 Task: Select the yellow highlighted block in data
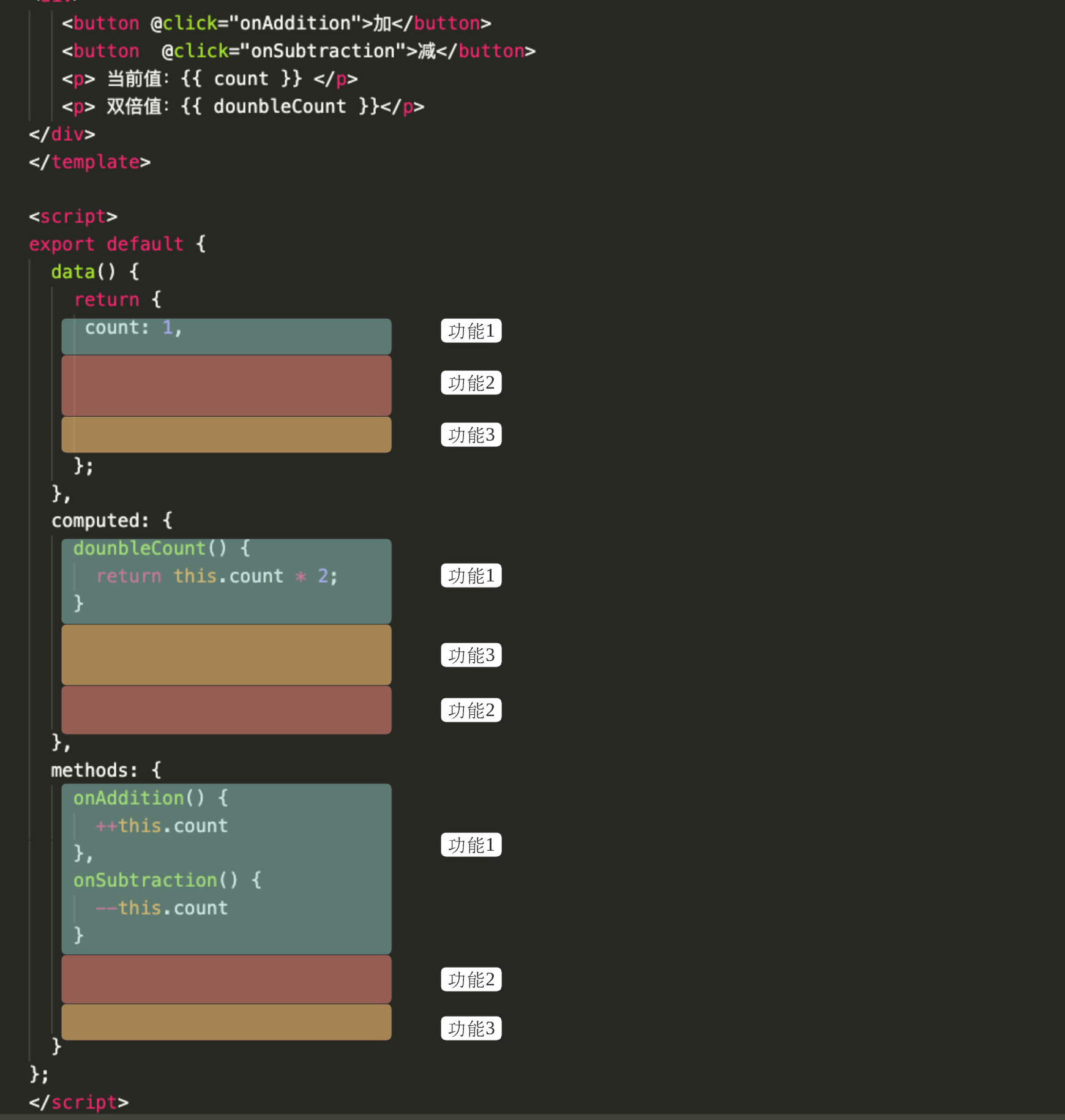click(x=226, y=435)
